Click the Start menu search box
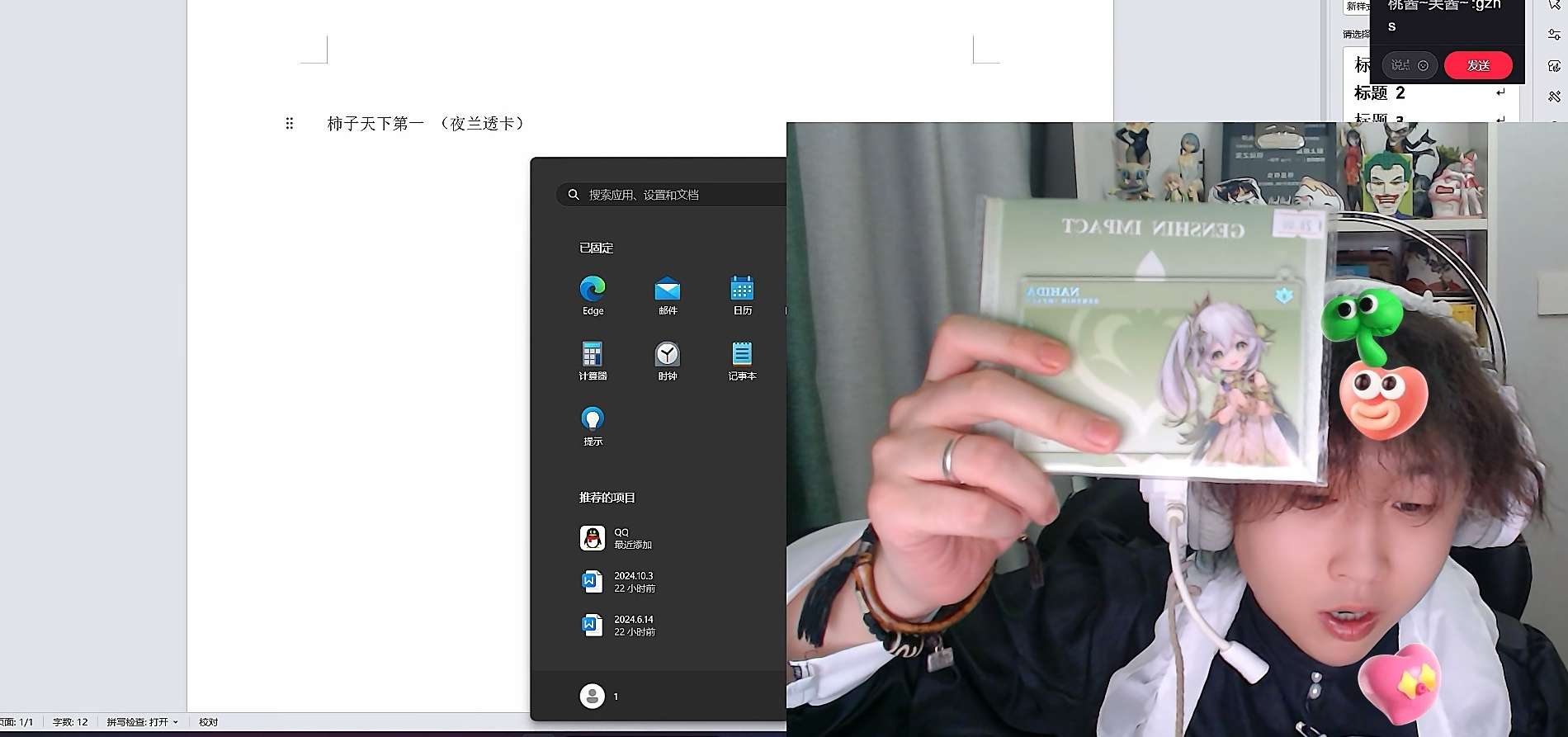This screenshot has height=737, width=1568. pyautogui.click(x=671, y=195)
